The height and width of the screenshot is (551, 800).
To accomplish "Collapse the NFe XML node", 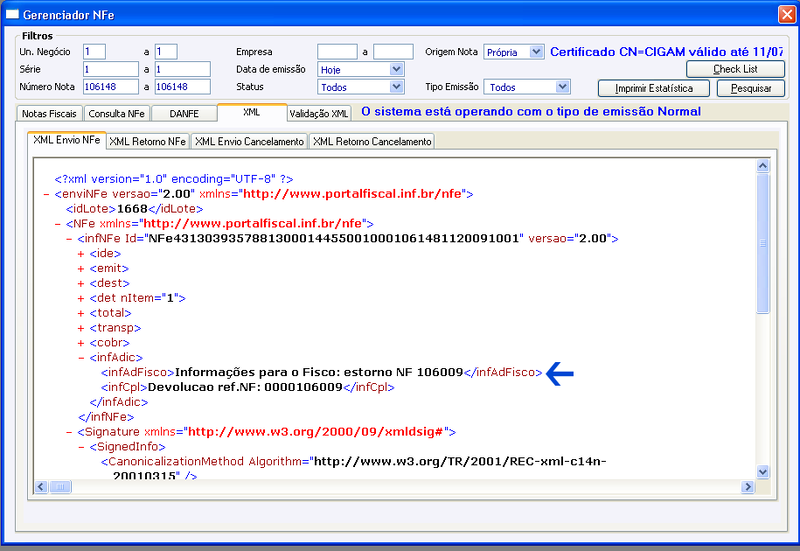I will pyautogui.click(x=57, y=224).
